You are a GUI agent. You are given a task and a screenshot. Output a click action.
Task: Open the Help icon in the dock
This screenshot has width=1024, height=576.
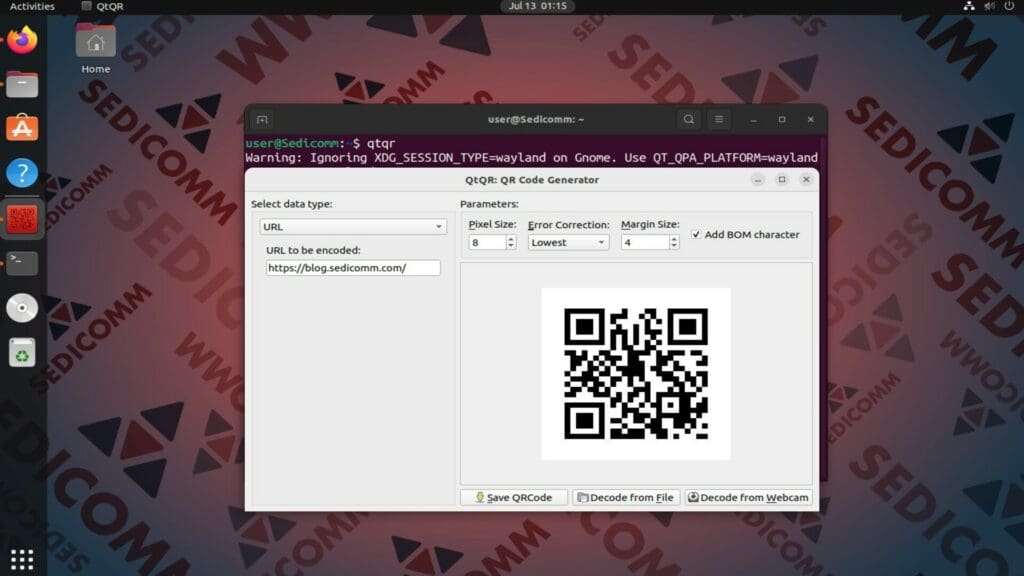[x=22, y=173]
